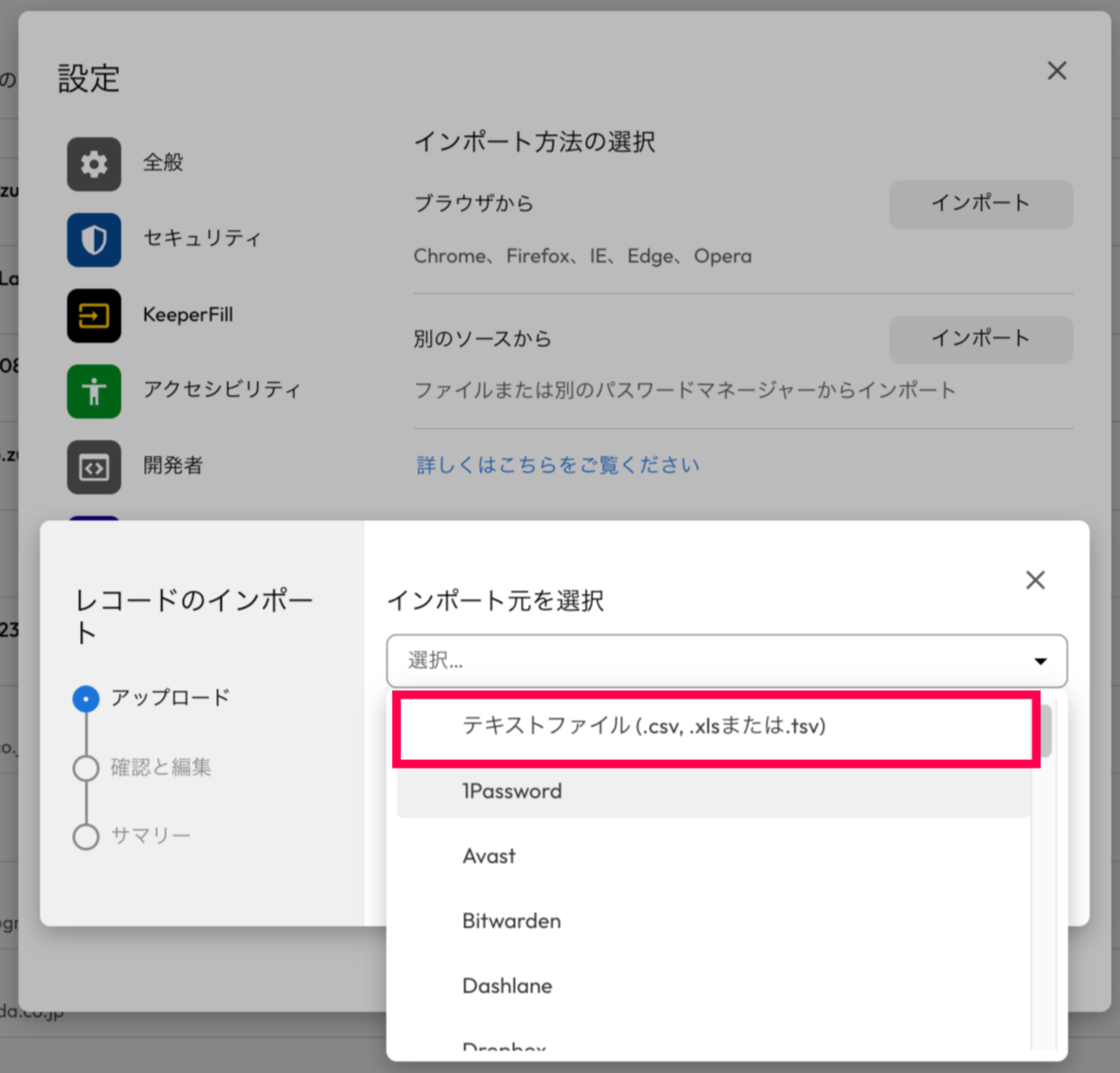Viewport: 1120px width, 1073px height.
Task: Open the Developer code icon
Action: [x=94, y=467]
